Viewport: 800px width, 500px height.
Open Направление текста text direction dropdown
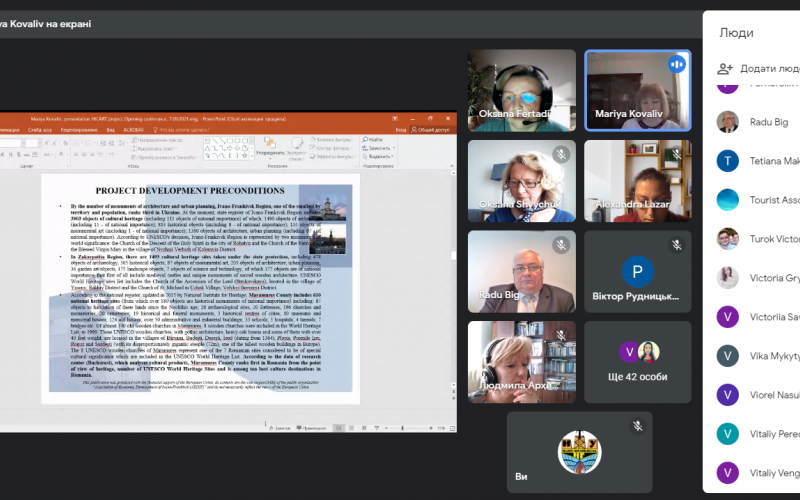pyautogui.click(x=159, y=140)
